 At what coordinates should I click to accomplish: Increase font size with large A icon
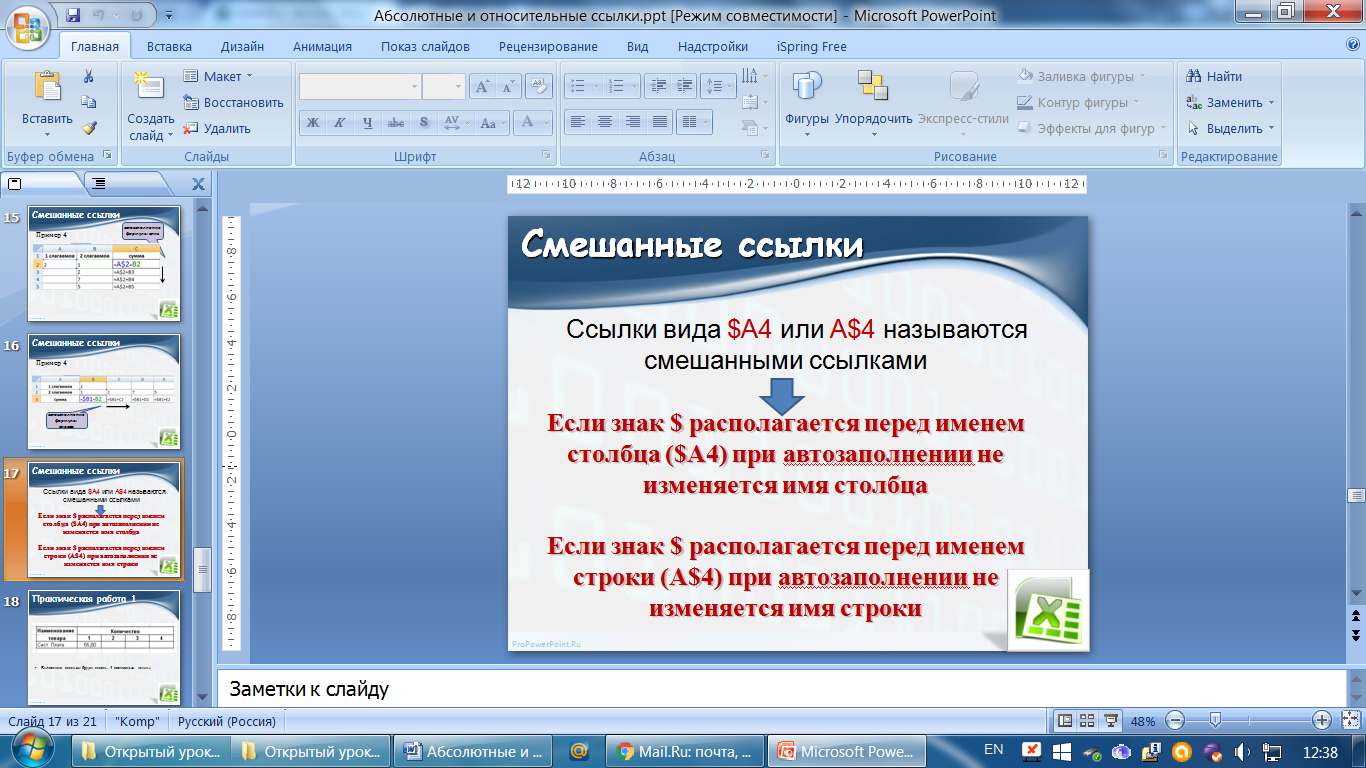tap(483, 87)
